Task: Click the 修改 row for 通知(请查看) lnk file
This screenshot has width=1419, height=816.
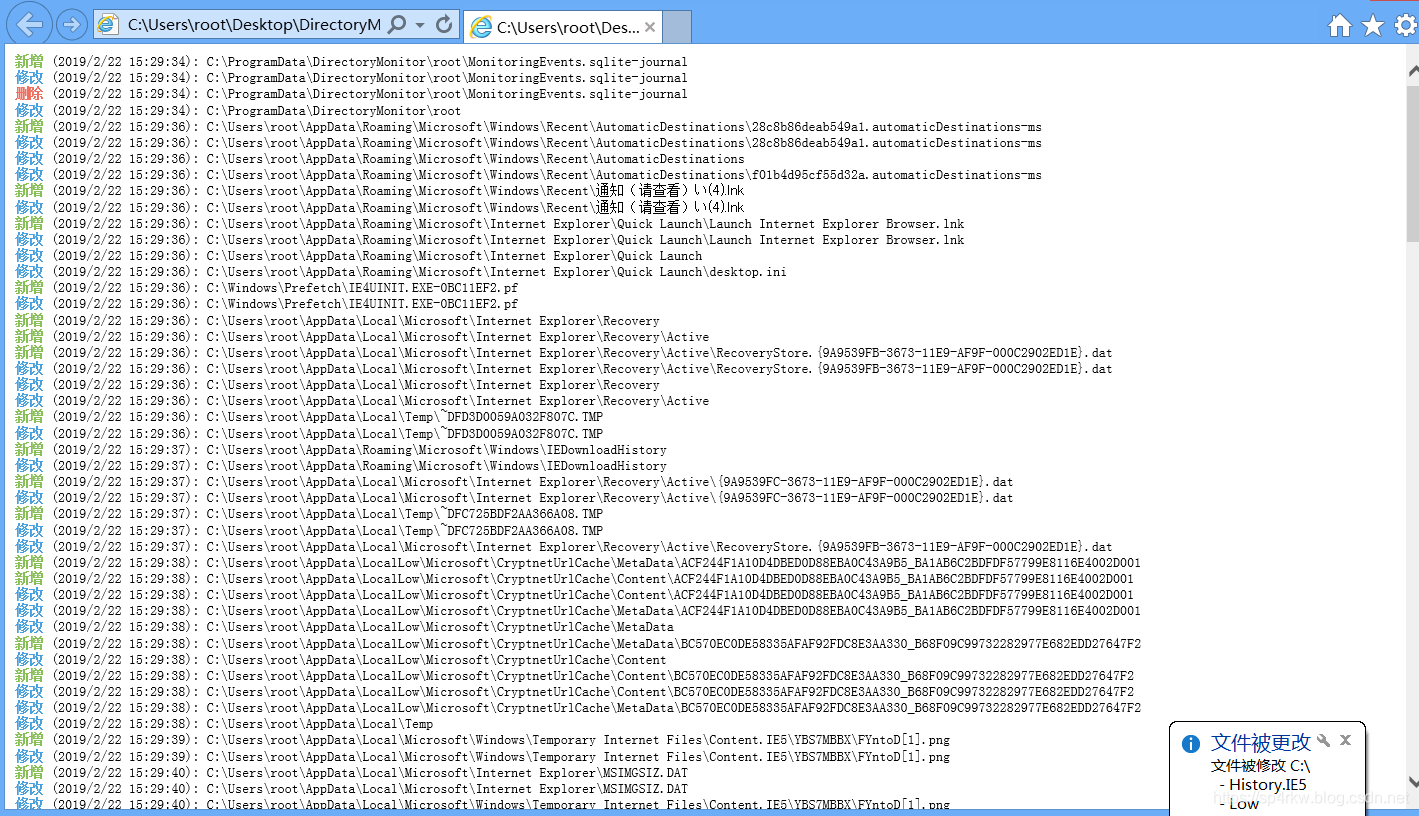Action: [380, 207]
